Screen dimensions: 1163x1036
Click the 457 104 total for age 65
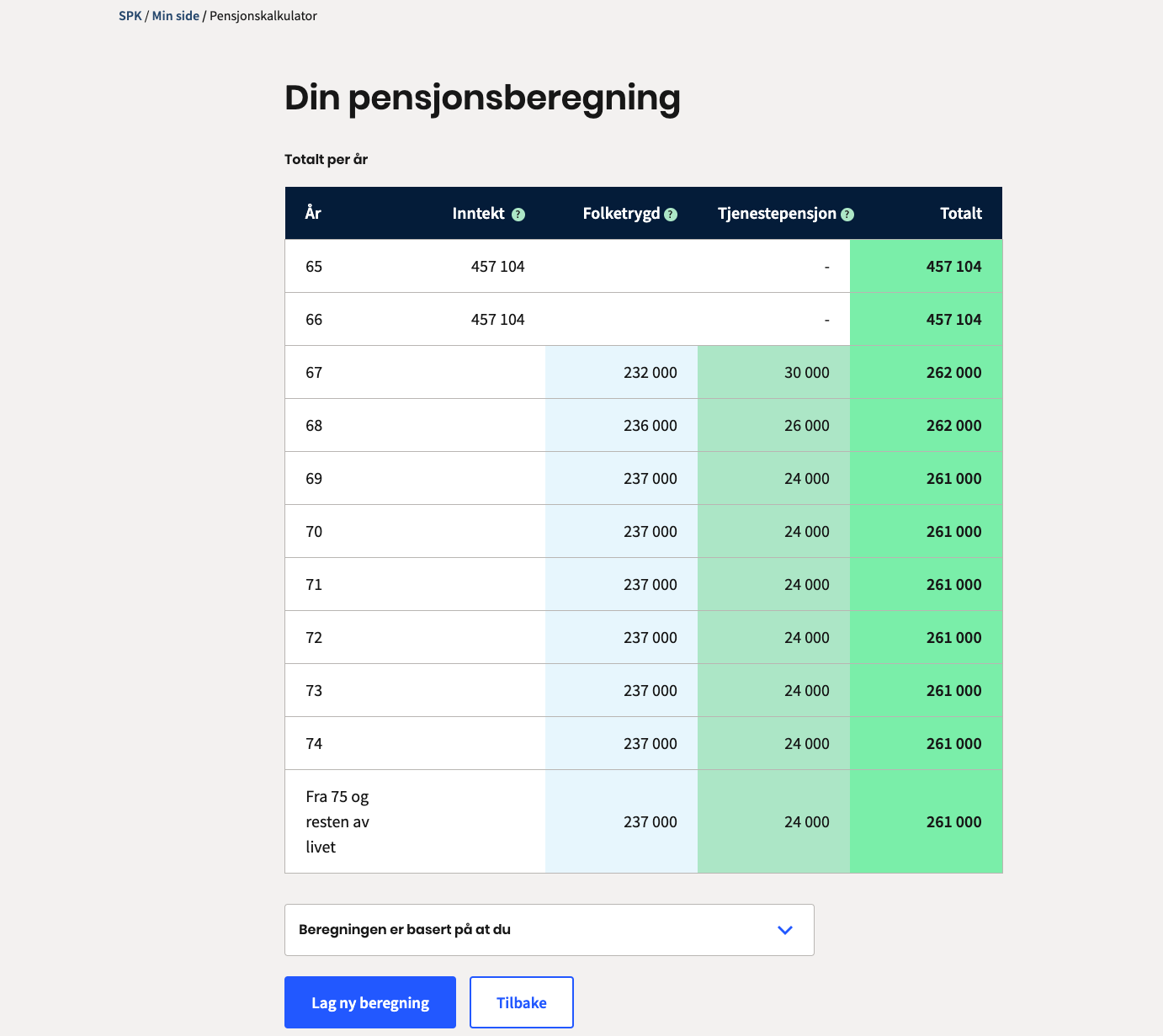click(x=953, y=267)
